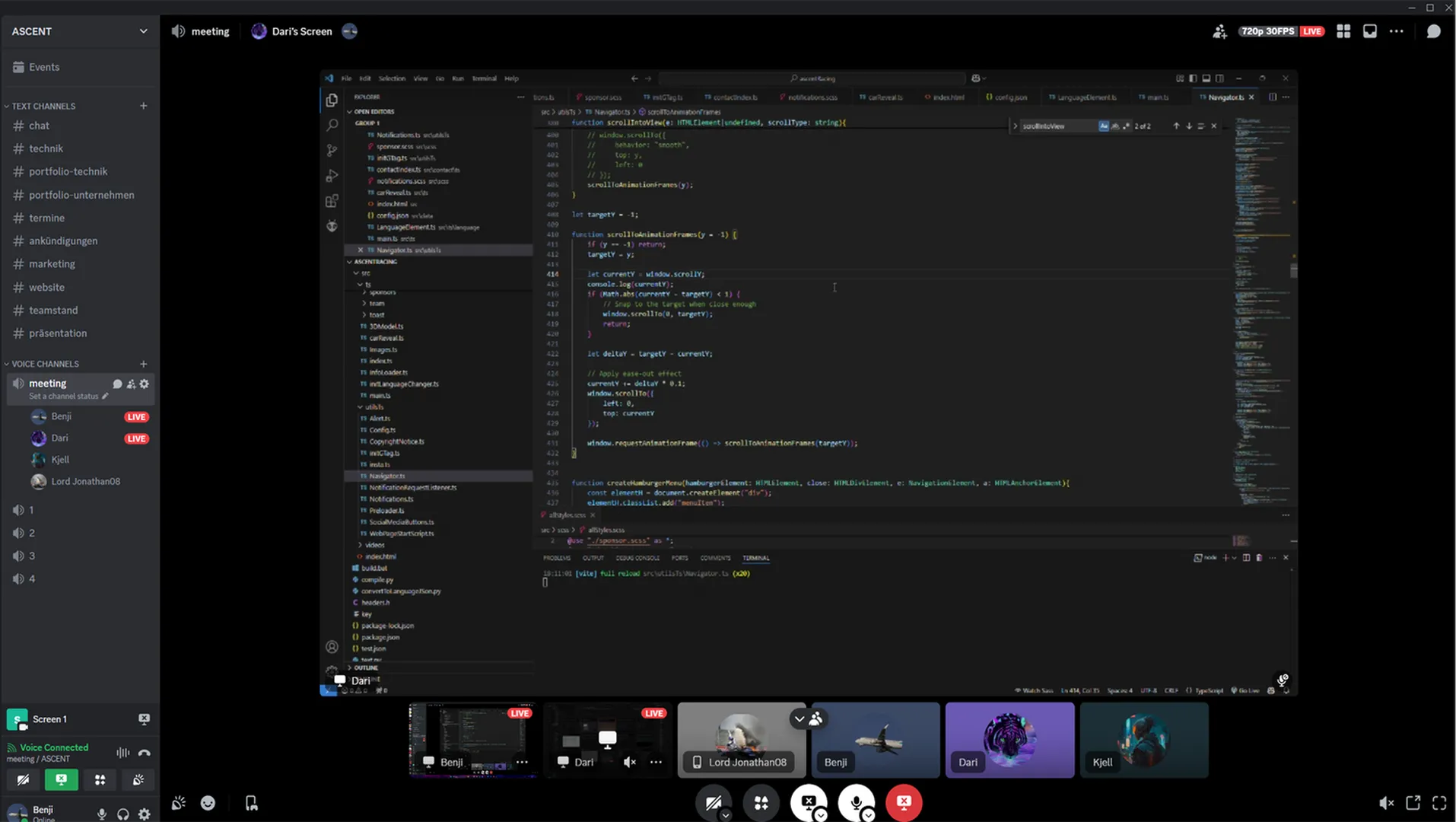1456x822 pixels.
Task: Click the LIVE badge next to Benji
Action: click(x=136, y=416)
